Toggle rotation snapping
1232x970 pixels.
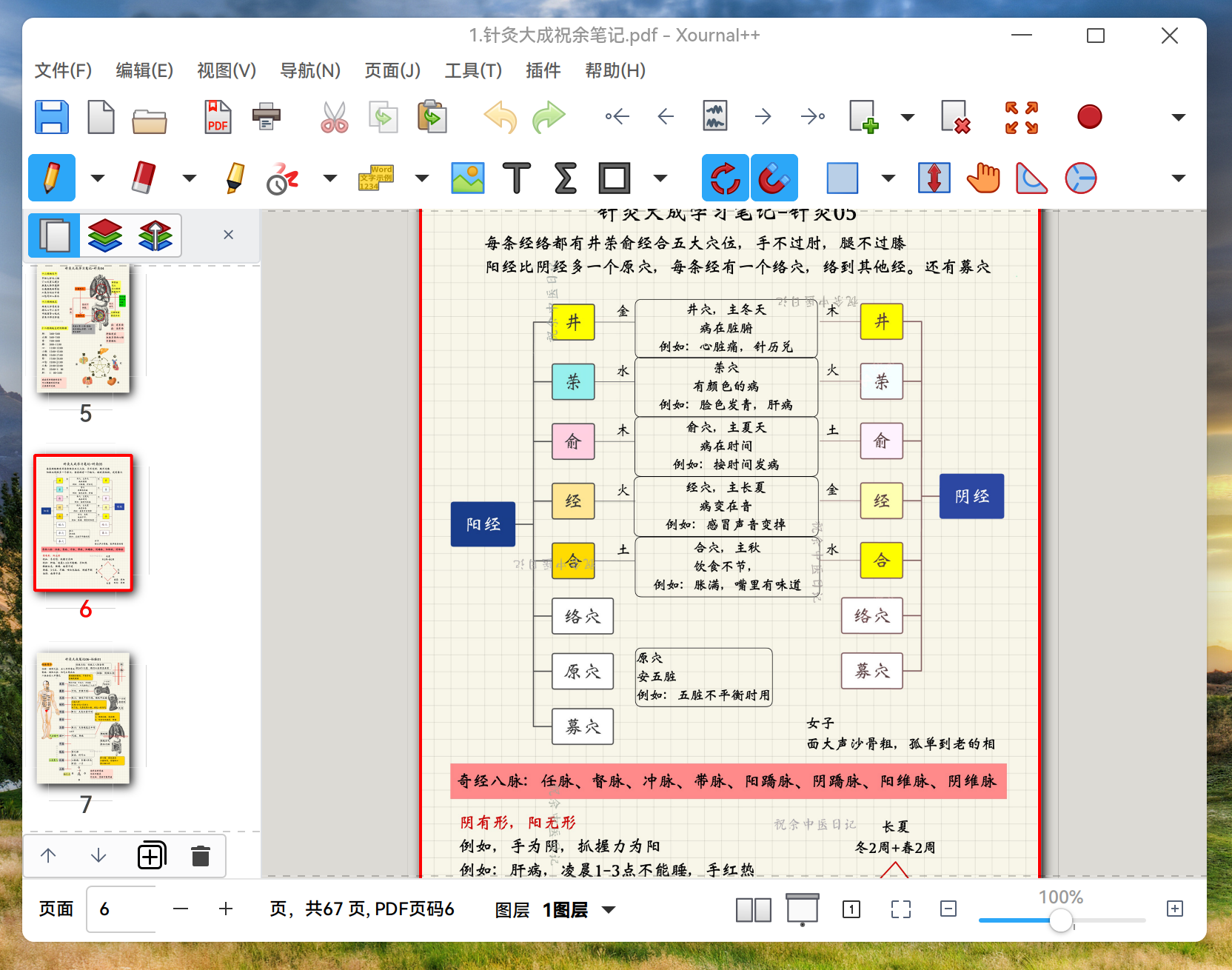(x=725, y=178)
